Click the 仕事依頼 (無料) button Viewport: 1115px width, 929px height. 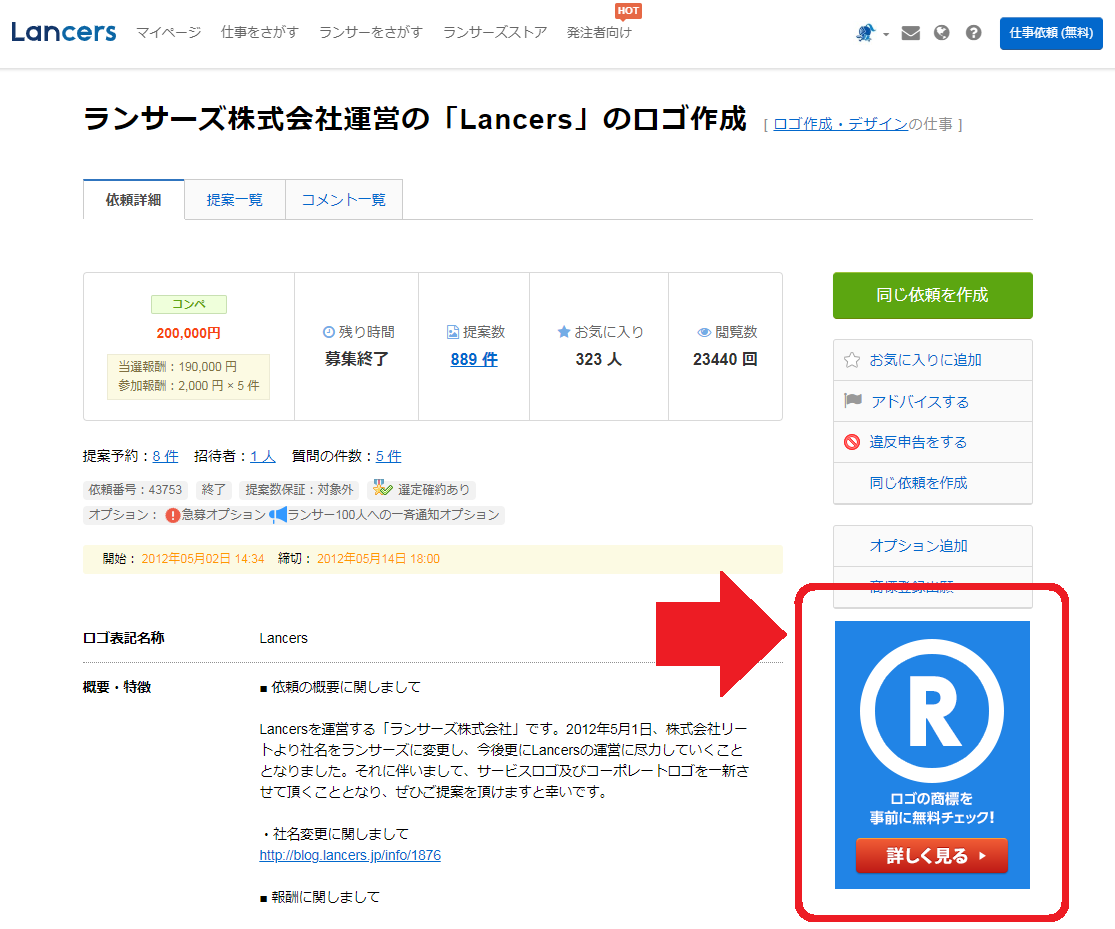(1051, 33)
